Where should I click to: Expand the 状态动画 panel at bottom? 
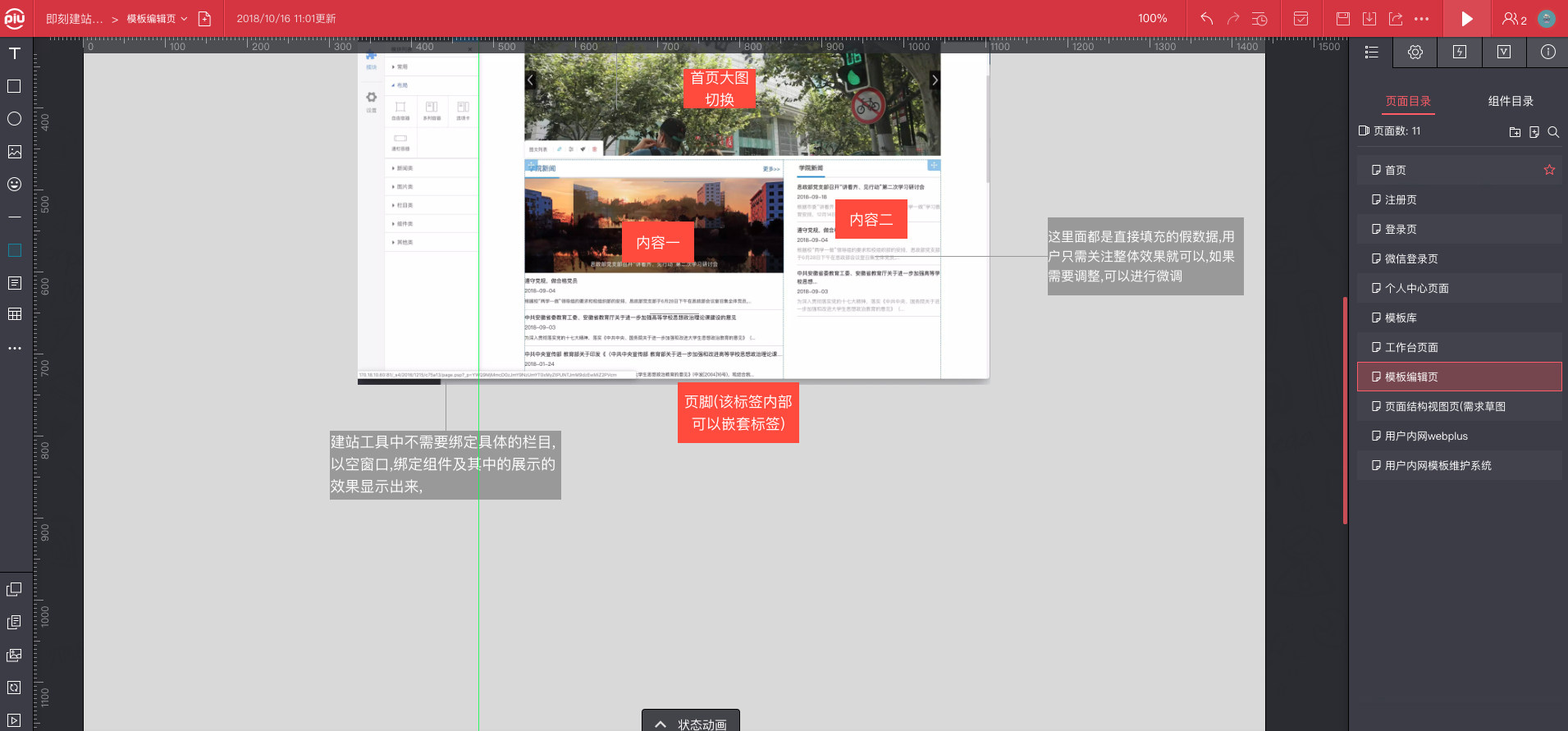(691, 721)
